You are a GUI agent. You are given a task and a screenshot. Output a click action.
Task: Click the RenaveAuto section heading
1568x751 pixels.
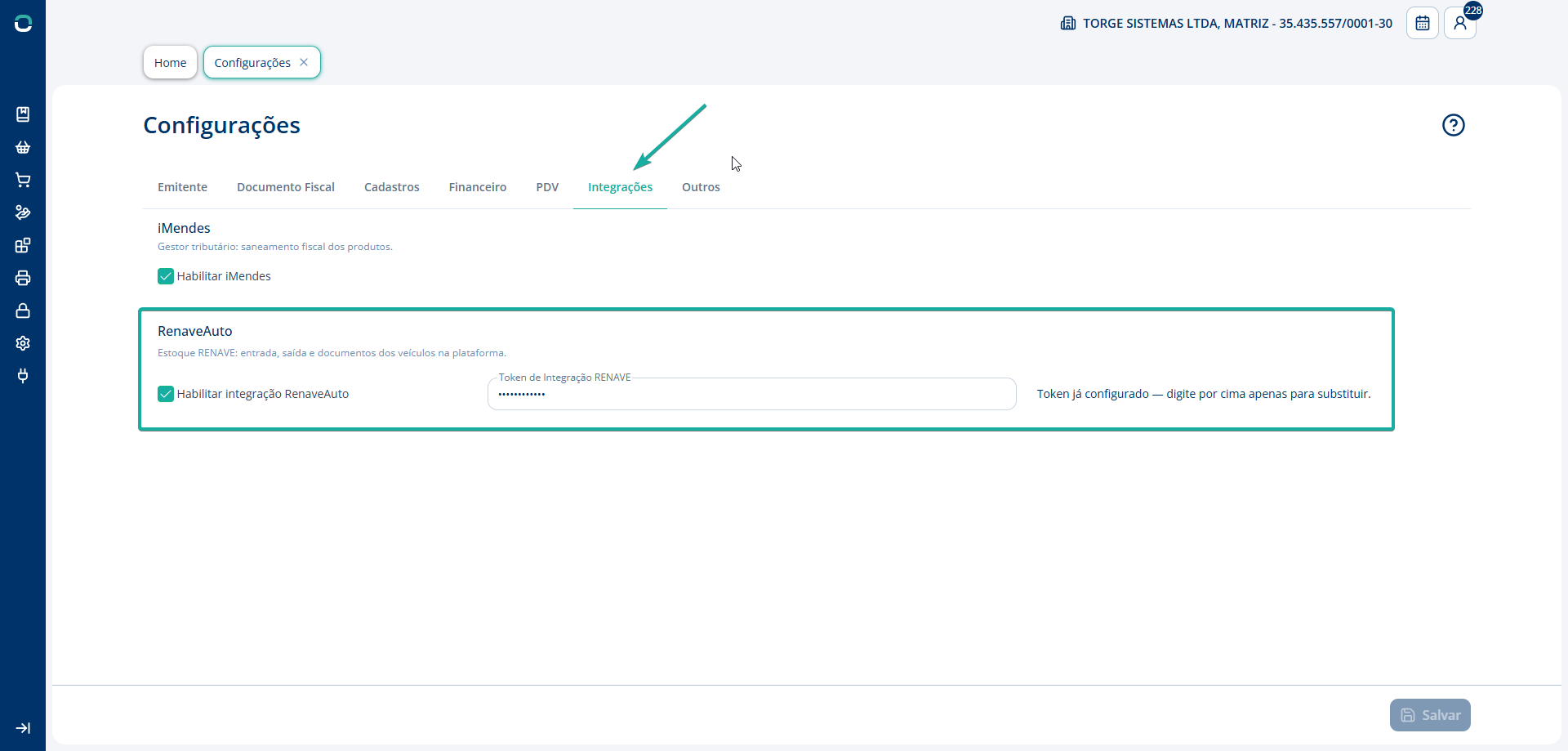click(195, 331)
